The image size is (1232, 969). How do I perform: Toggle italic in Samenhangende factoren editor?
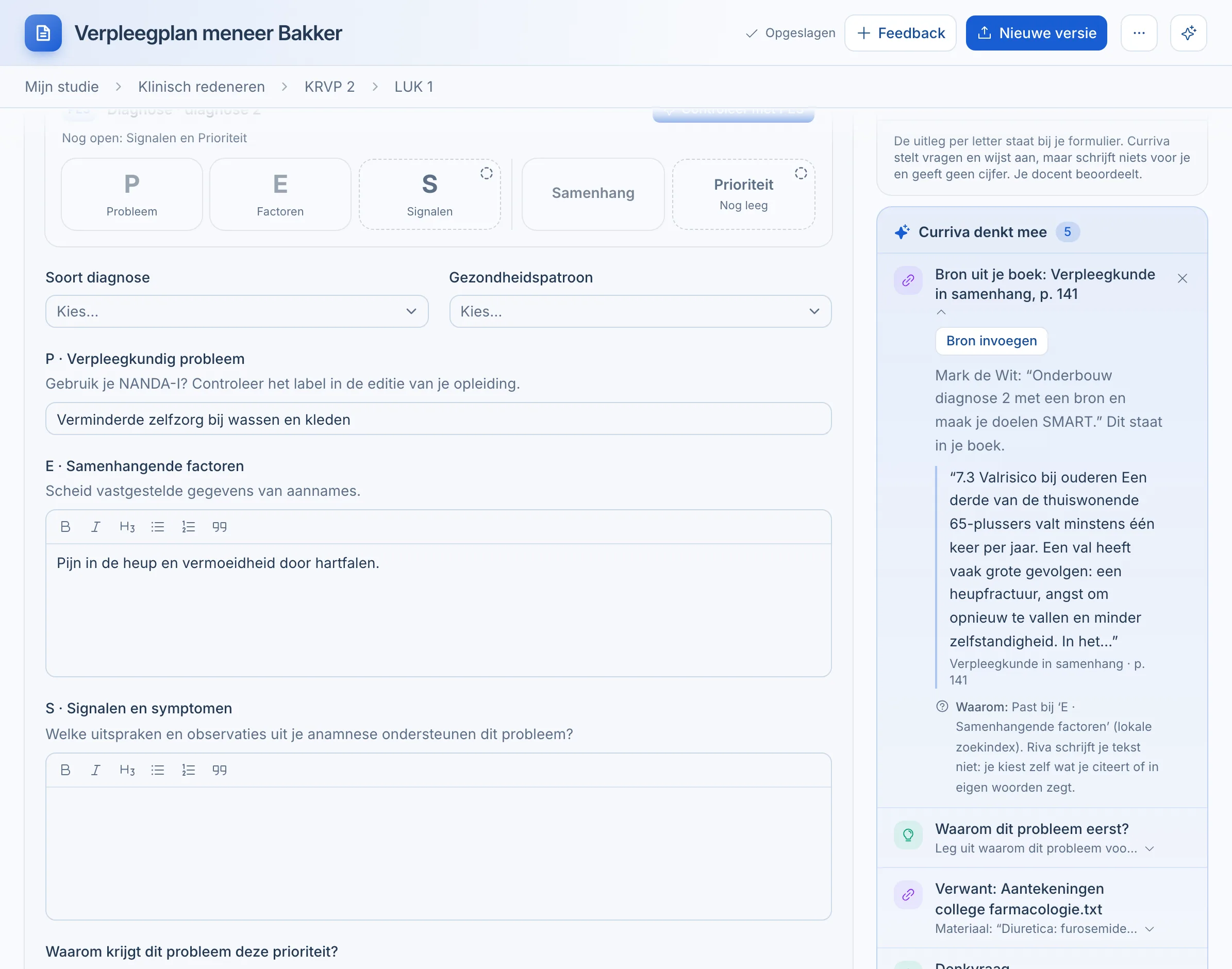click(96, 526)
